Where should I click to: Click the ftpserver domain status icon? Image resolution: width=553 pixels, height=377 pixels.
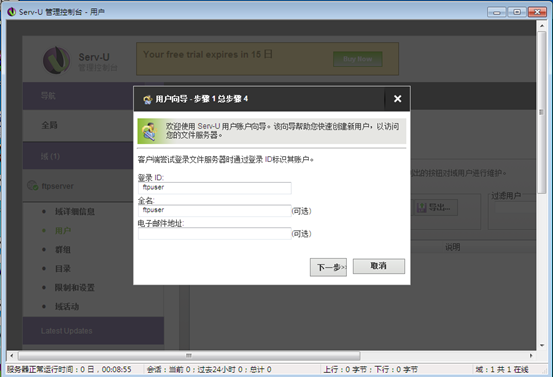pyautogui.click(x=32, y=186)
